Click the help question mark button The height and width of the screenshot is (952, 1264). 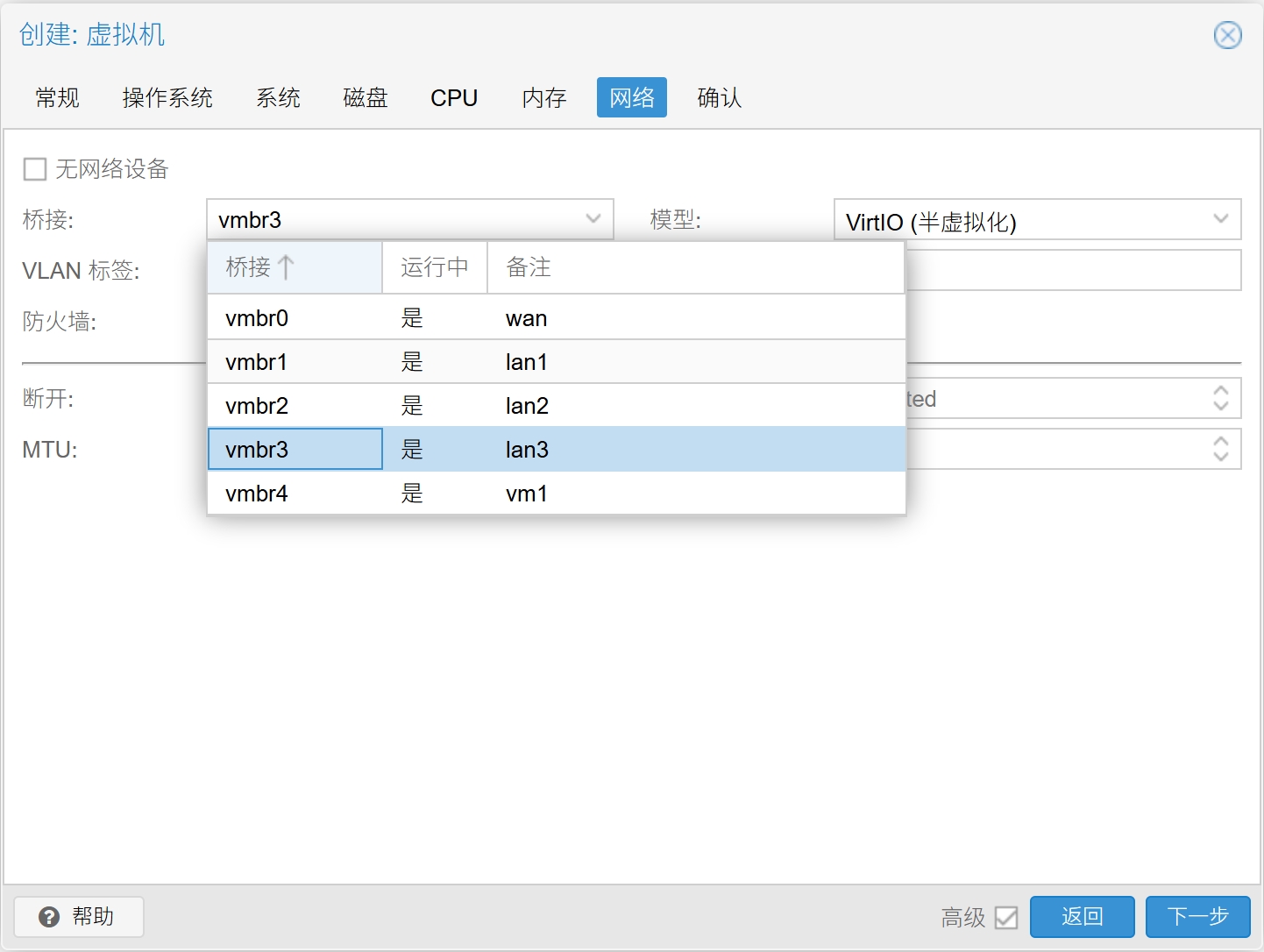tap(79, 916)
